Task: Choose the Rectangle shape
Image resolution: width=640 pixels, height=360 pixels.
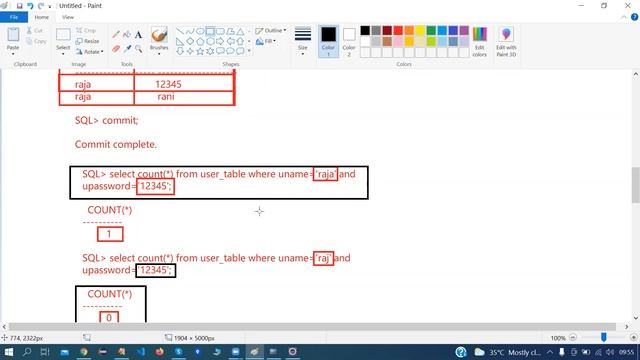Action: pos(210,31)
